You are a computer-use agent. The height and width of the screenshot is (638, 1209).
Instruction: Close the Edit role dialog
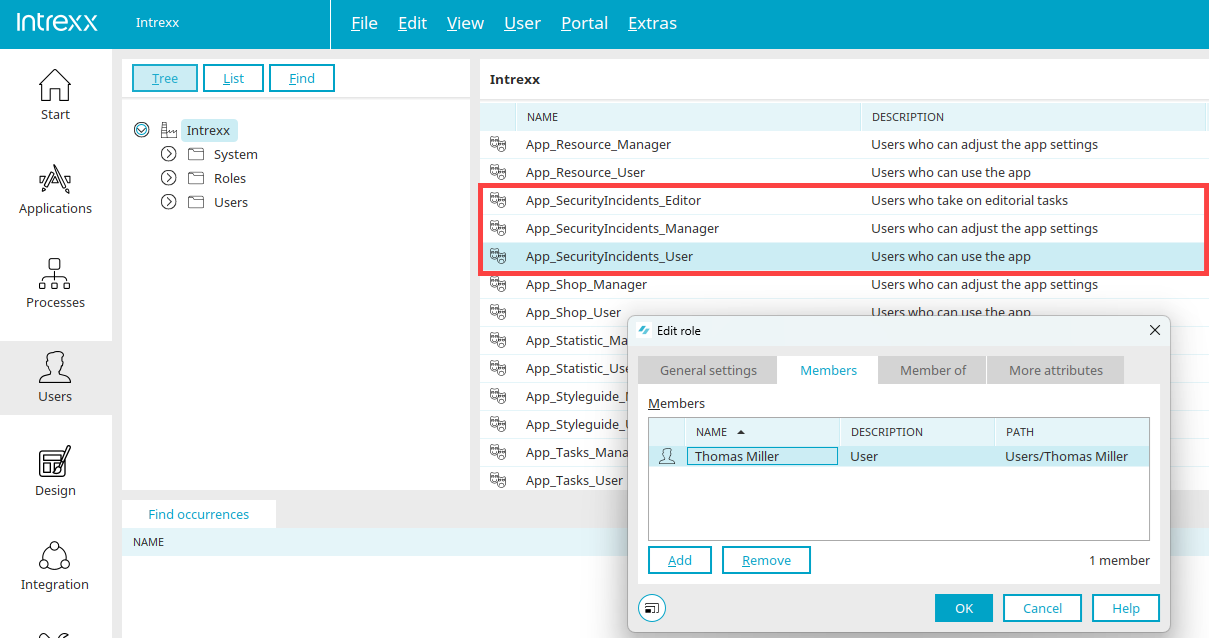coord(1154,330)
